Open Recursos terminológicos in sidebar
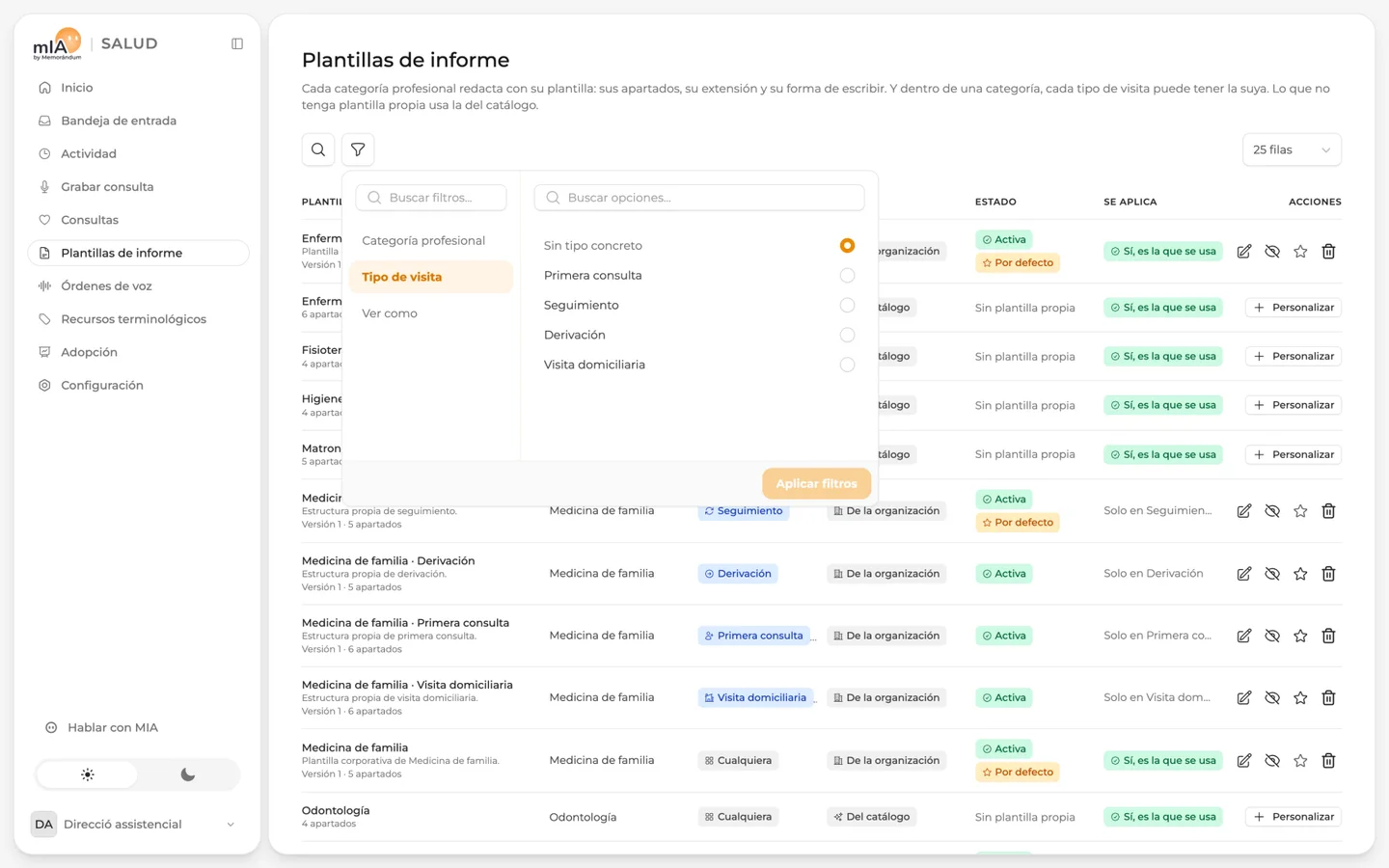This screenshot has height=868, width=1389. pyautogui.click(x=138, y=319)
